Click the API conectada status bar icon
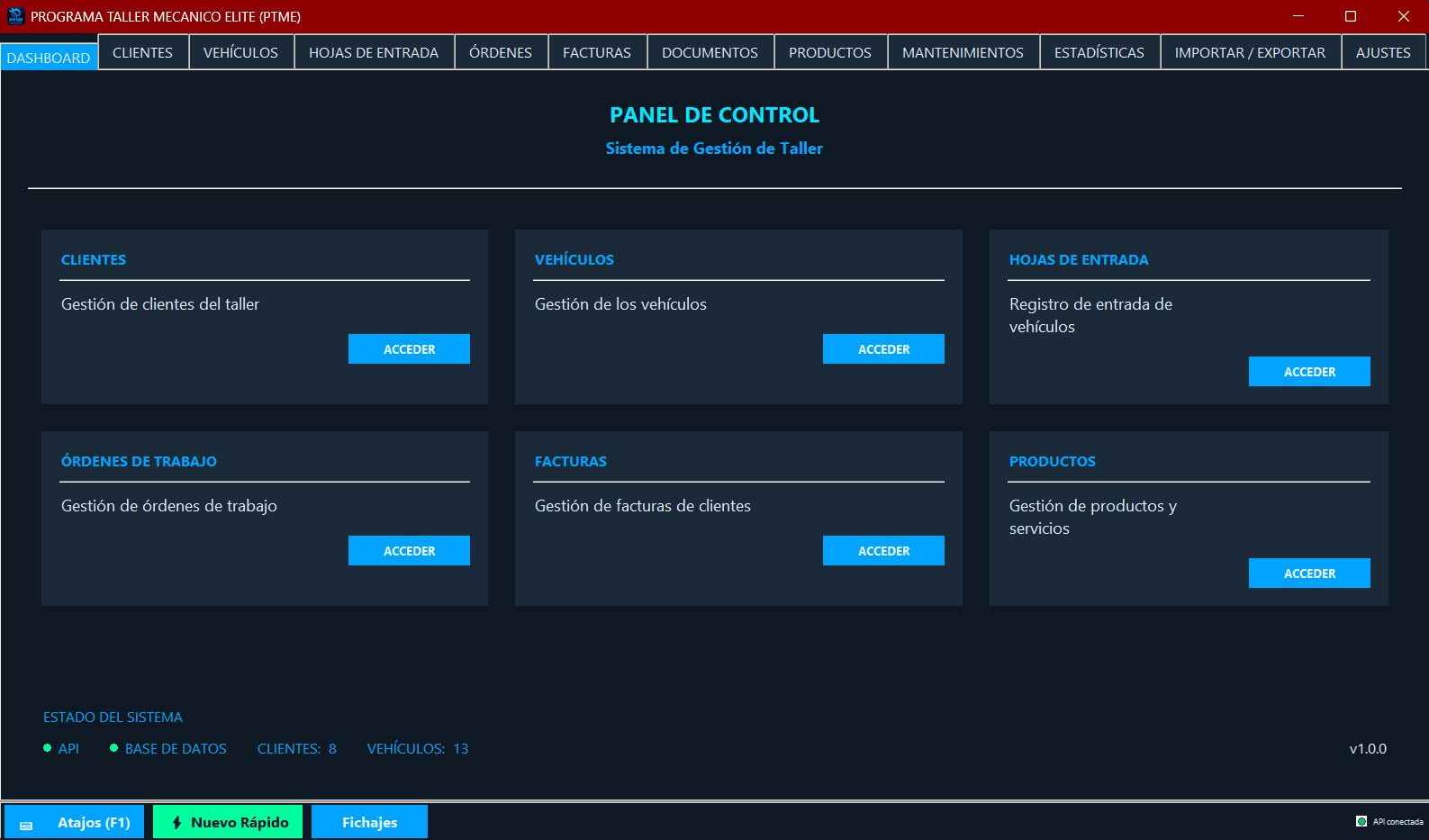The height and width of the screenshot is (840, 1429). click(1361, 821)
